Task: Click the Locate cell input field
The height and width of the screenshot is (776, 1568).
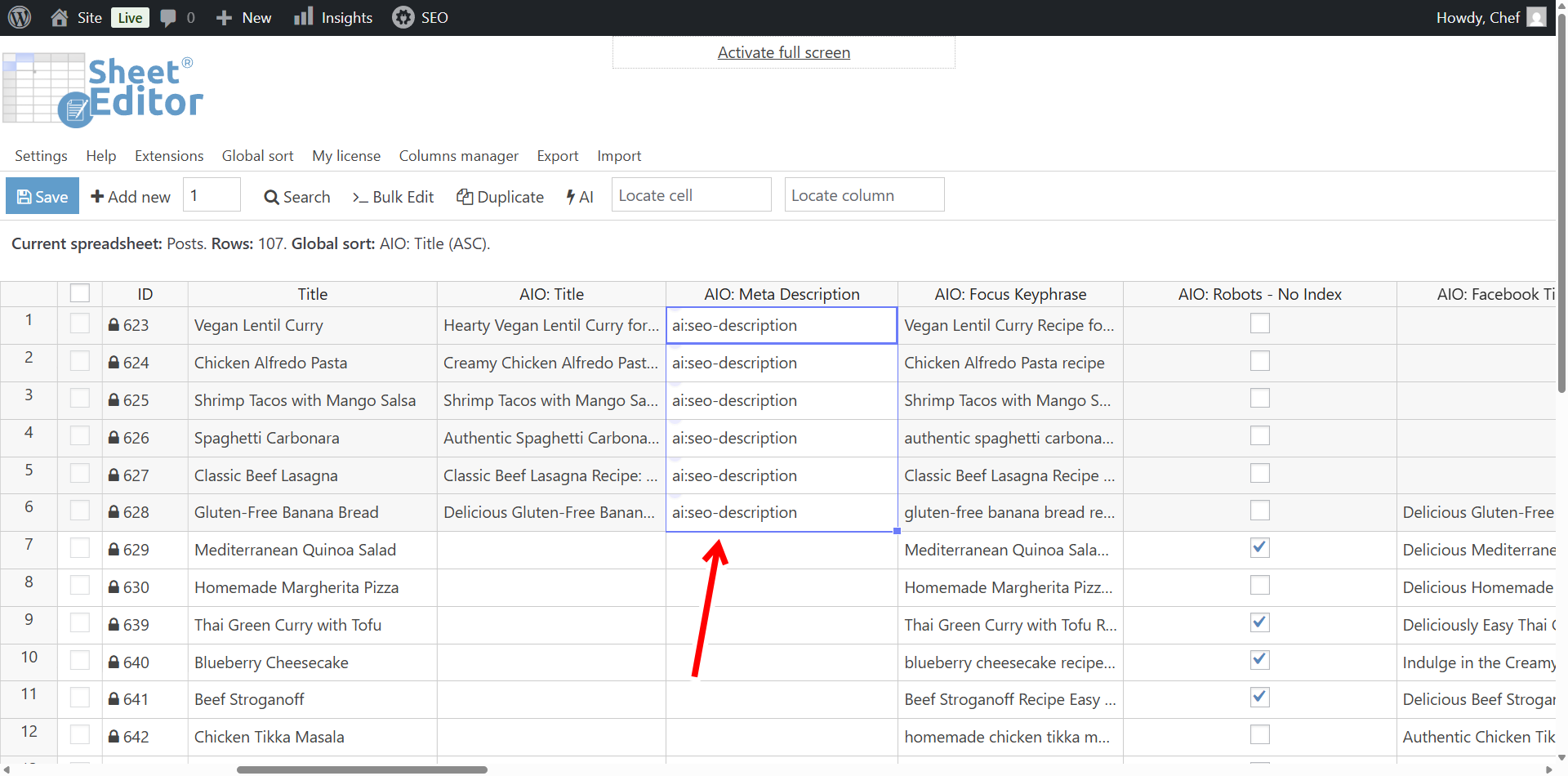Action: [x=691, y=195]
